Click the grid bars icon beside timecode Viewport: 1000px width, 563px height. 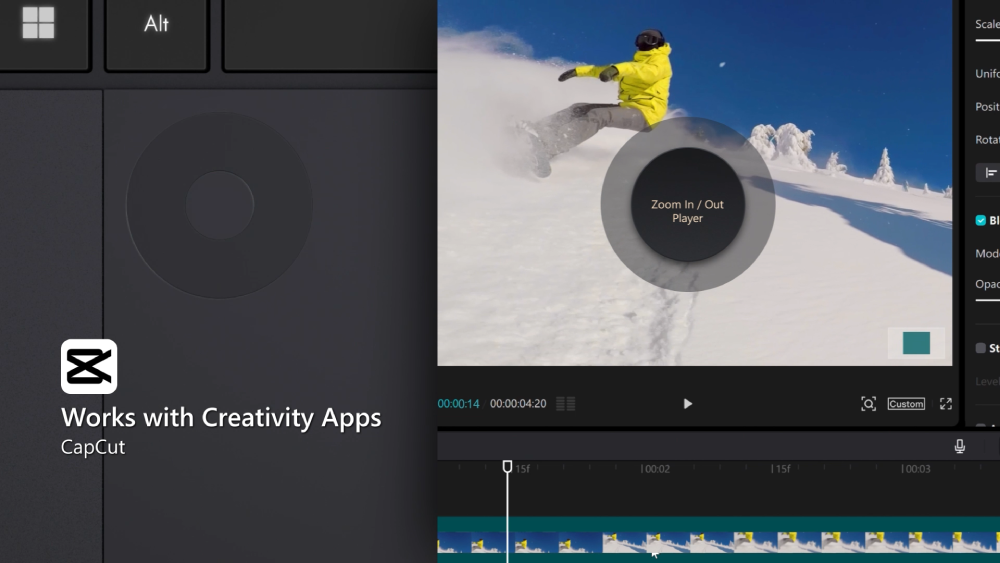pos(566,404)
